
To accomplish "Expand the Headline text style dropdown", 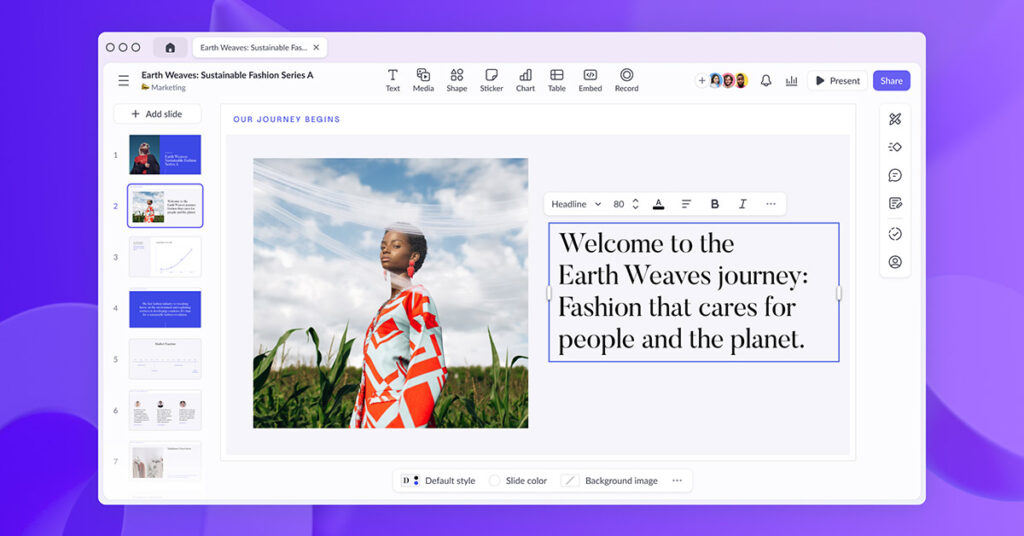I will pyautogui.click(x=576, y=204).
